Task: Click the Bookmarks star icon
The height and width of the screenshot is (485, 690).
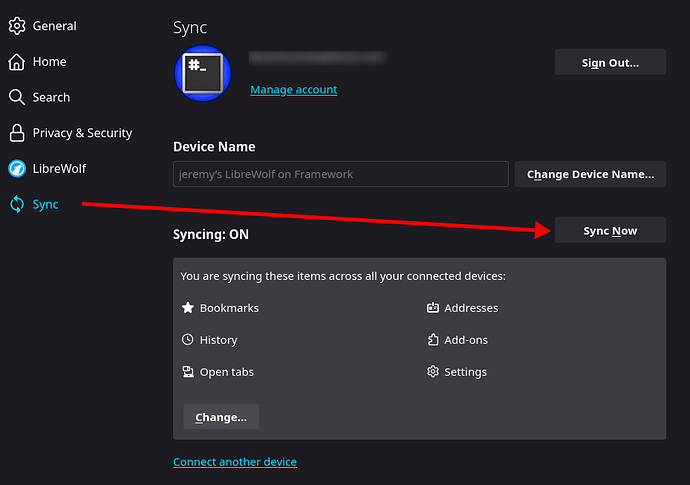Action: pyautogui.click(x=188, y=308)
